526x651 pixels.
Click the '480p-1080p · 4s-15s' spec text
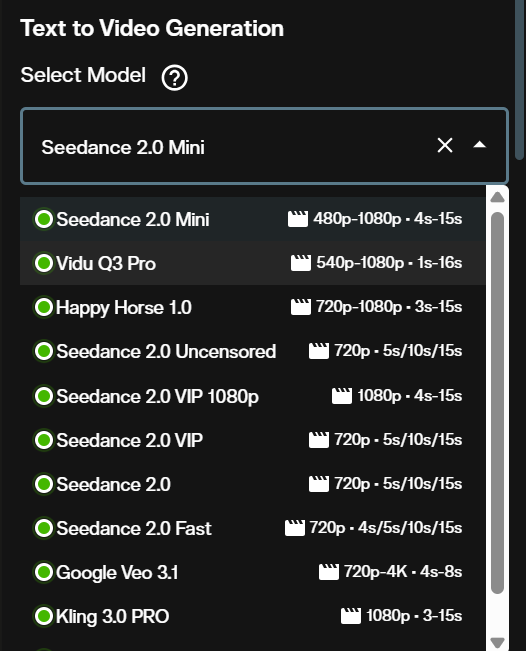click(388, 218)
